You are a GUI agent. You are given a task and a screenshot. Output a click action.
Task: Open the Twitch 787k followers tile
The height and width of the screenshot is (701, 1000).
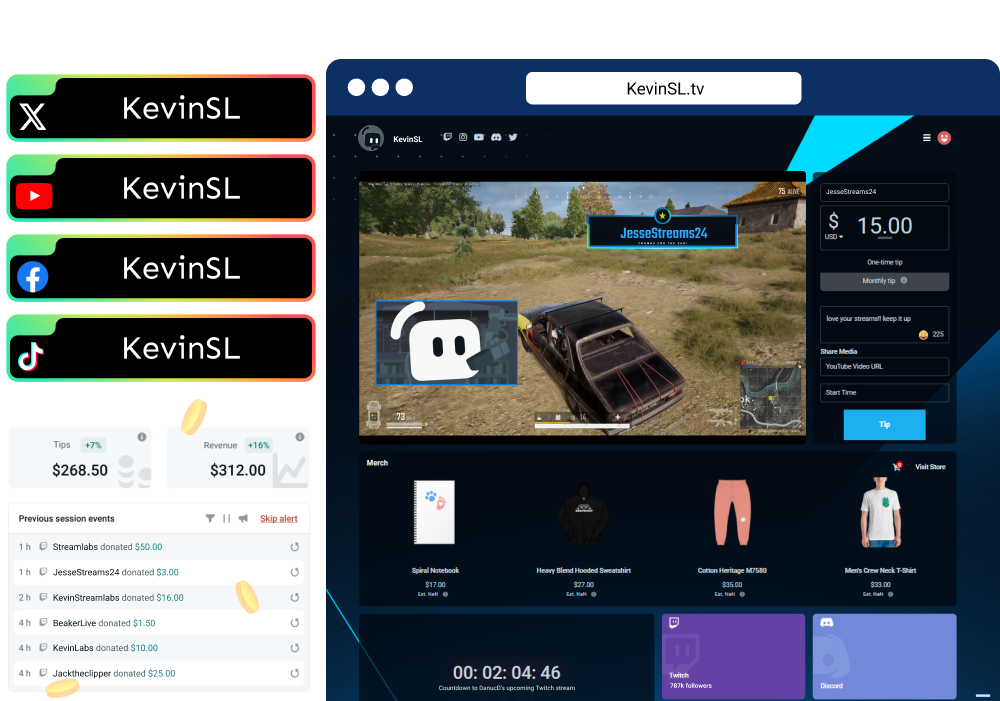pos(733,656)
